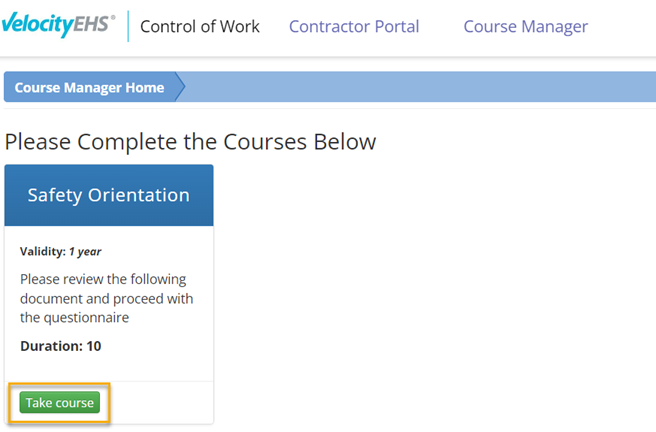Image resolution: width=656 pixels, height=432 pixels.
Task: Click the Duration: 10 label
Action: 60,346
